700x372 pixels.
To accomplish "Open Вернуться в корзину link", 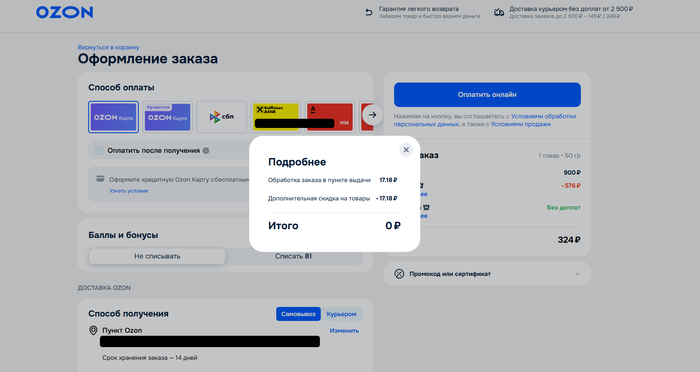I will tap(108, 47).
